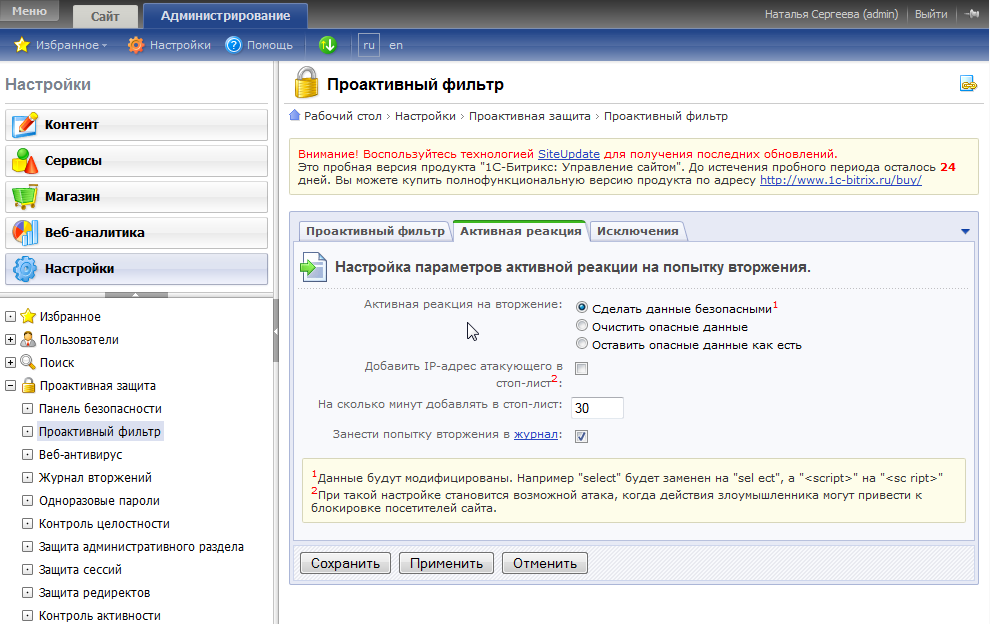990x624 pixels.
Task: Enable adding attacker IP to stop-list
Action: [x=581, y=369]
